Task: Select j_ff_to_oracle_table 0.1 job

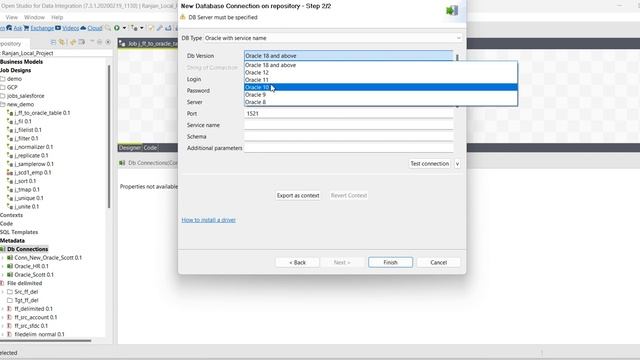Action: pos(42,113)
